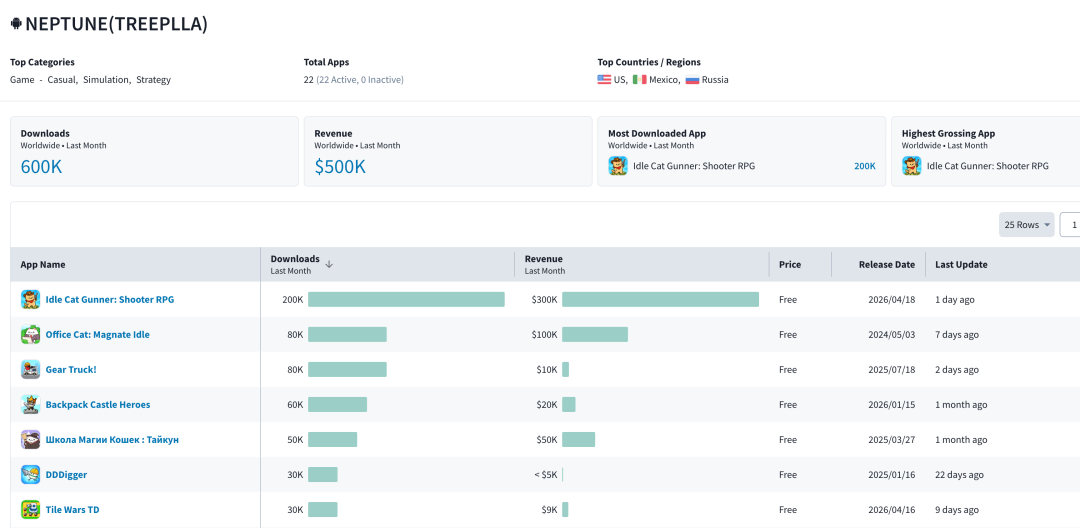The height and width of the screenshot is (528, 1080).
Task: Click the 60K downloads value
Action: click(295, 405)
